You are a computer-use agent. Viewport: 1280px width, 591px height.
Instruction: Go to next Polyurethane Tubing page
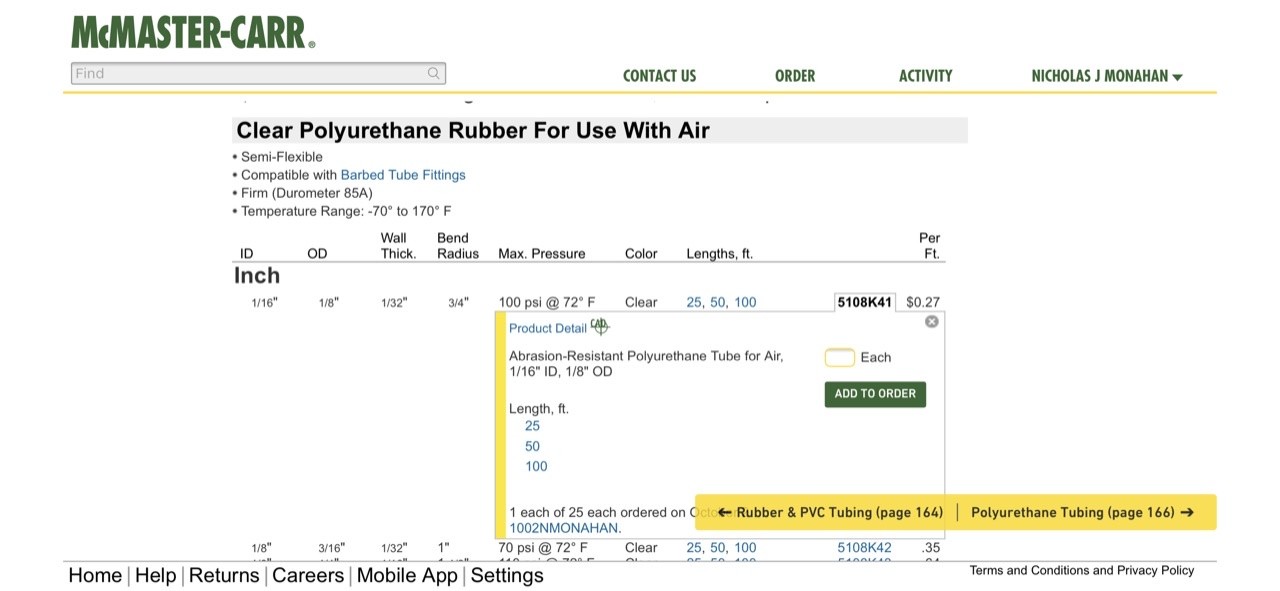(x=1082, y=512)
